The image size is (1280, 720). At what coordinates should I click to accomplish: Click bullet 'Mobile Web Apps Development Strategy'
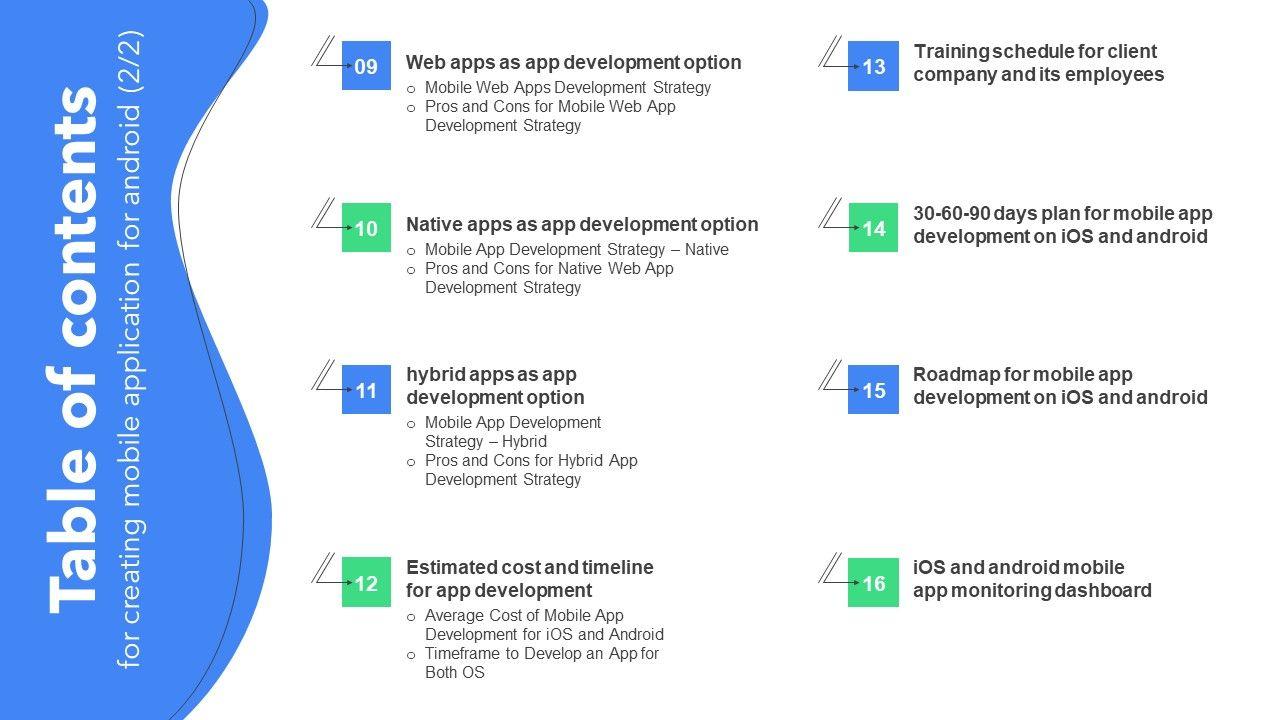568,87
